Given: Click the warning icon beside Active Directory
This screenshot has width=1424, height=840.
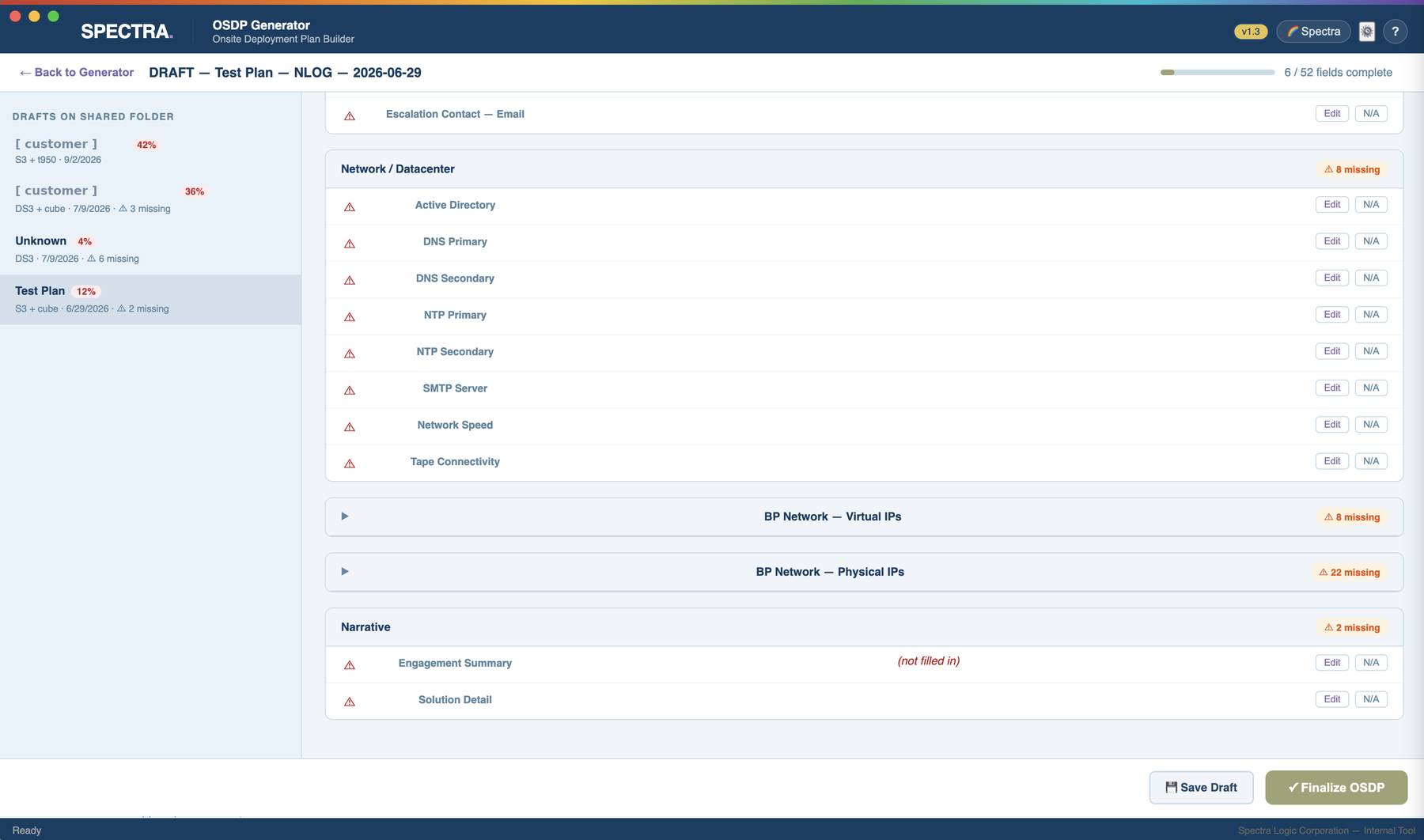Looking at the screenshot, I should pyautogui.click(x=350, y=207).
